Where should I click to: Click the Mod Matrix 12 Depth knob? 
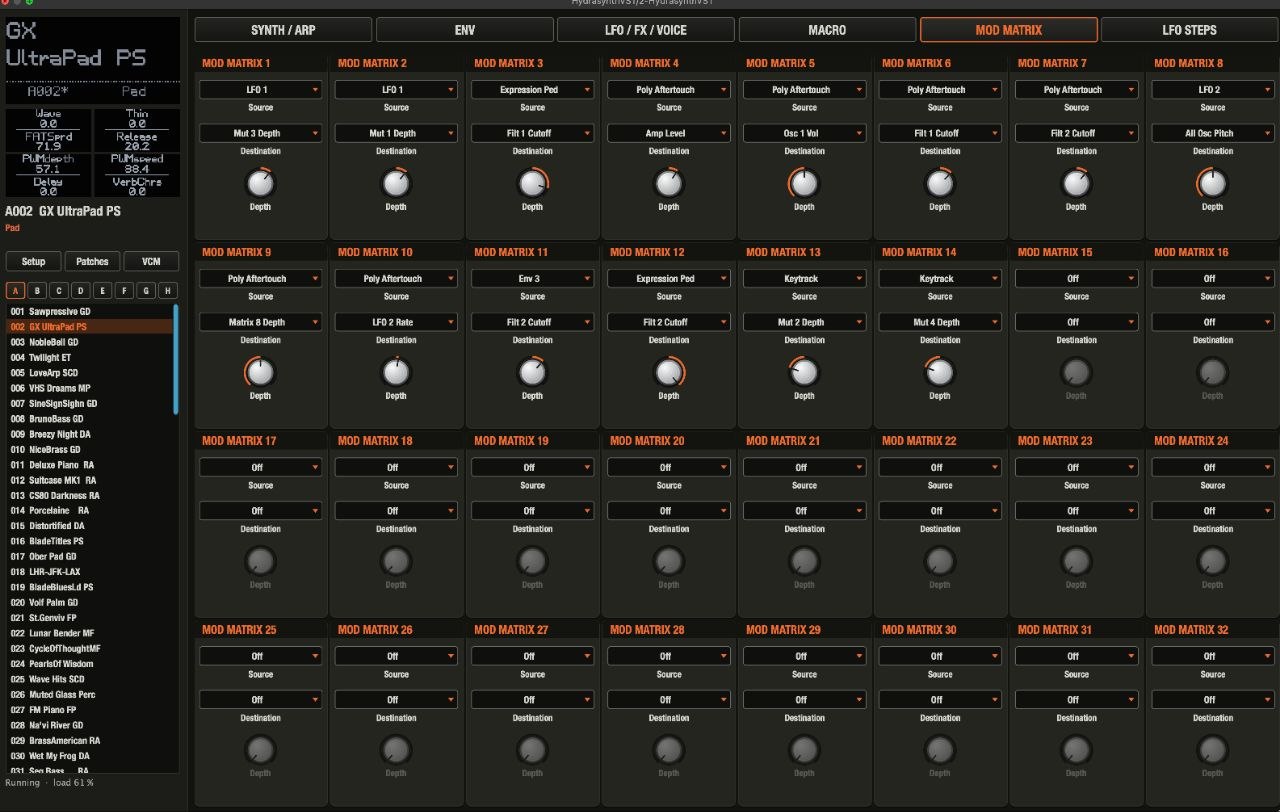[668, 372]
